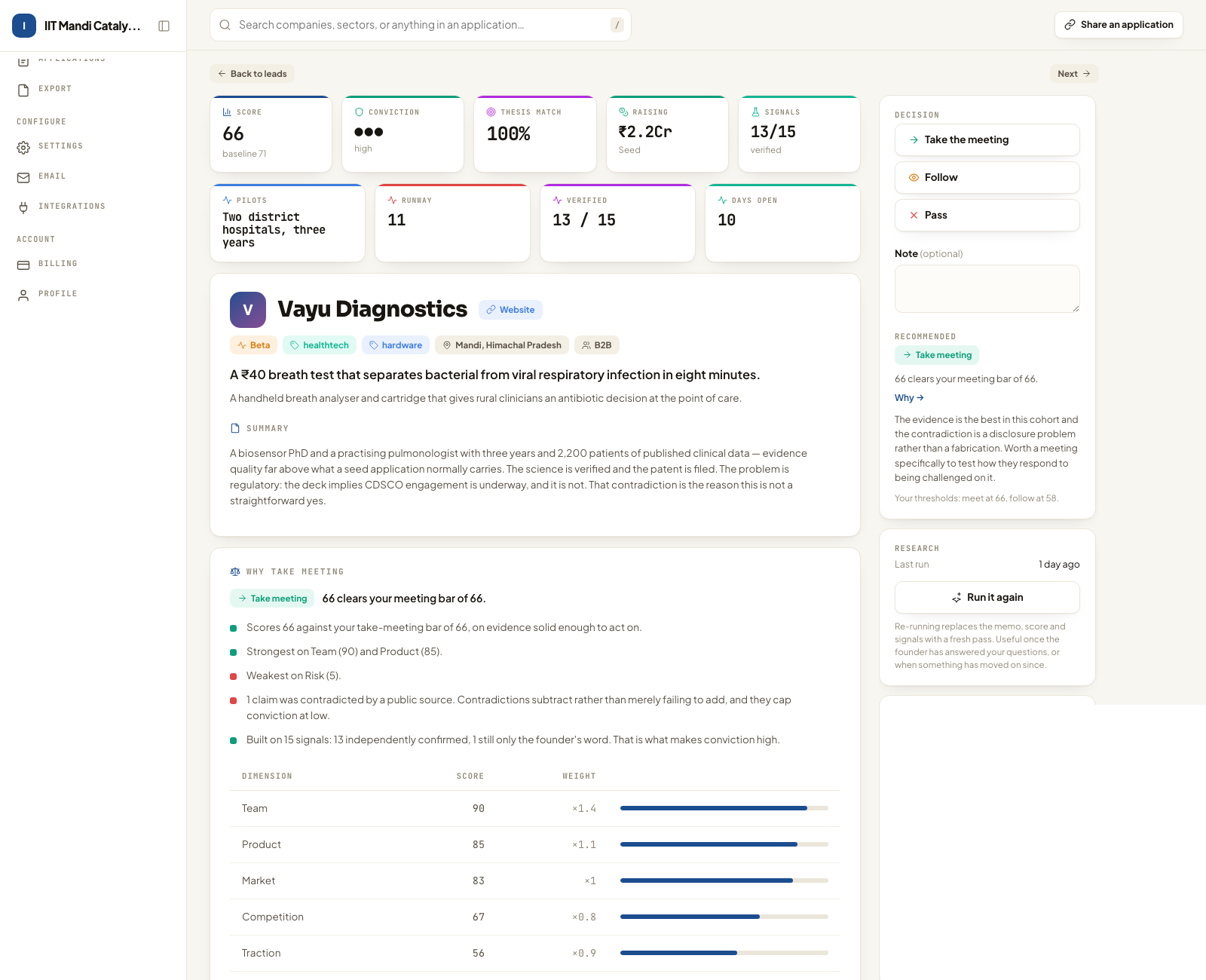Click the hardware tag
Screen dimensions: 1206x980
click(x=396, y=345)
